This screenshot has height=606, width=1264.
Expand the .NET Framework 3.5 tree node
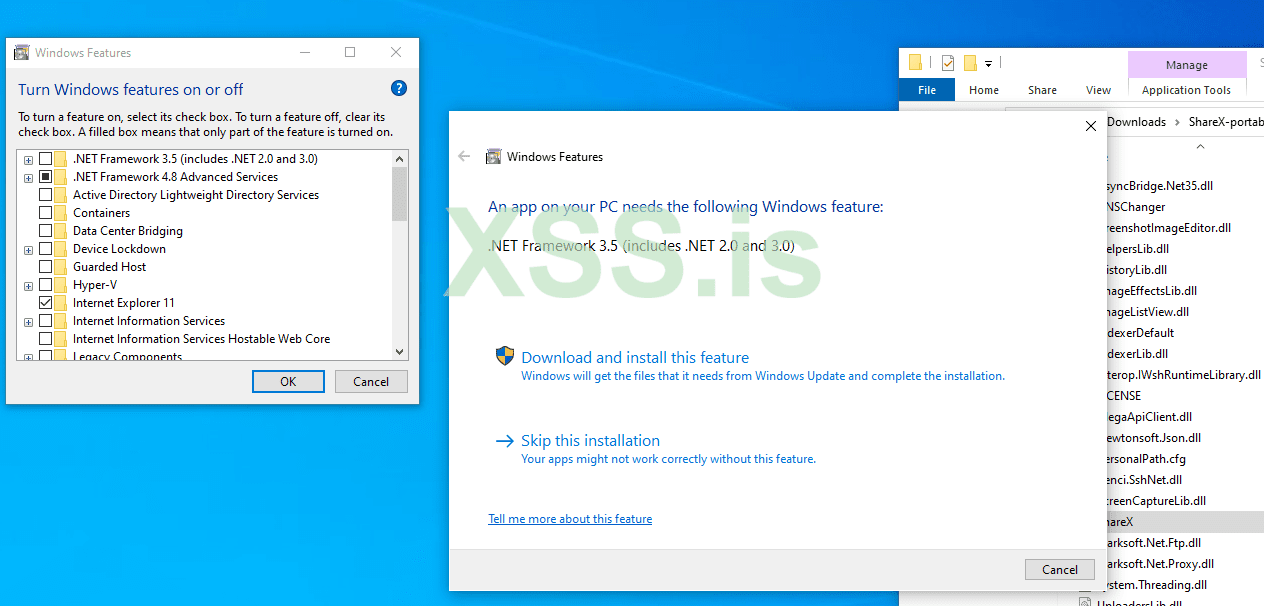[x=28, y=160]
